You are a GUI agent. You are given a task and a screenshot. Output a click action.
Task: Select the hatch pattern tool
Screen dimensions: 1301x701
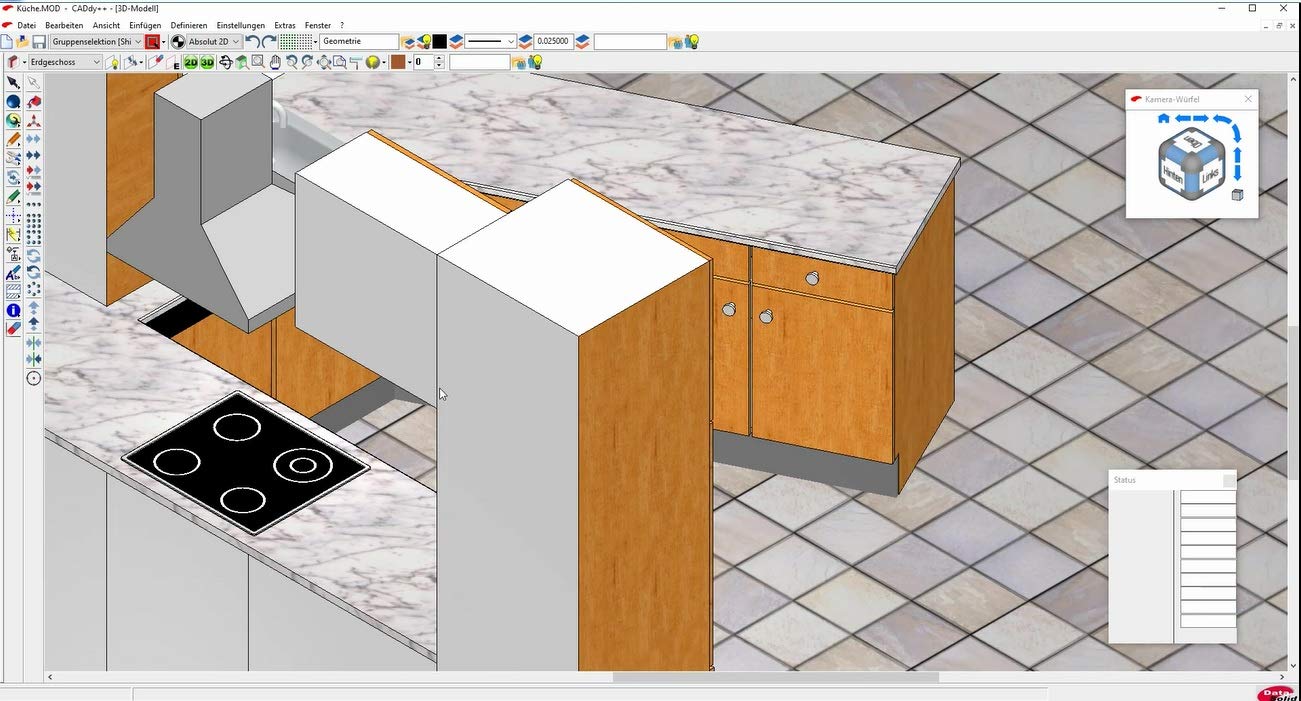pyautogui.click(x=13, y=292)
